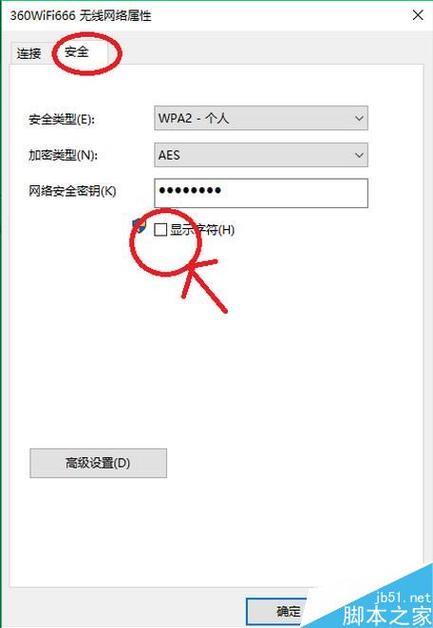The height and width of the screenshot is (628, 433).
Task: Click the jb51.net watermark text
Action: coord(403,598)
